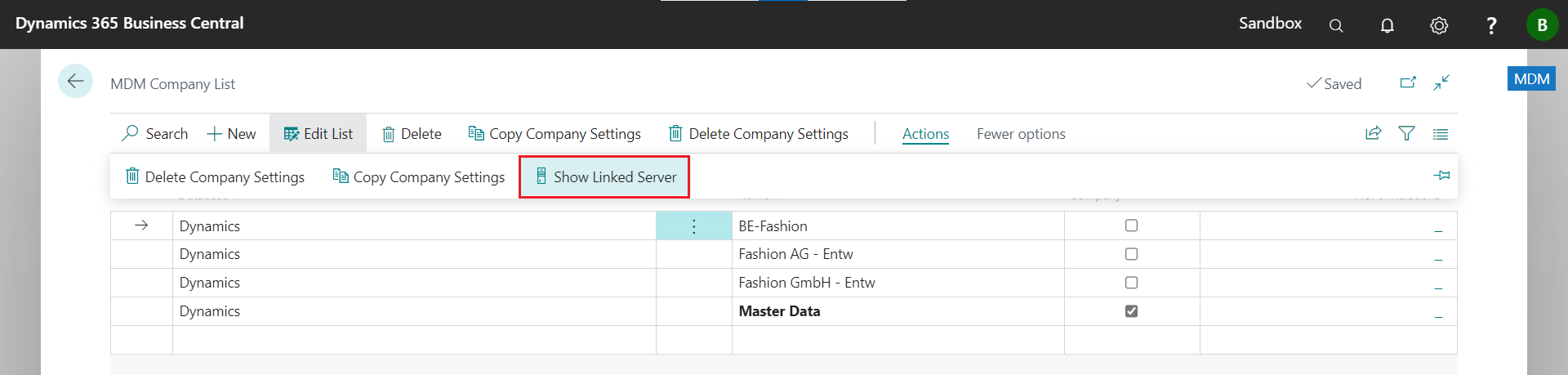The image size is (1568, 375).
Task: Click Search in the toolbar
Action: click(155, 134)
